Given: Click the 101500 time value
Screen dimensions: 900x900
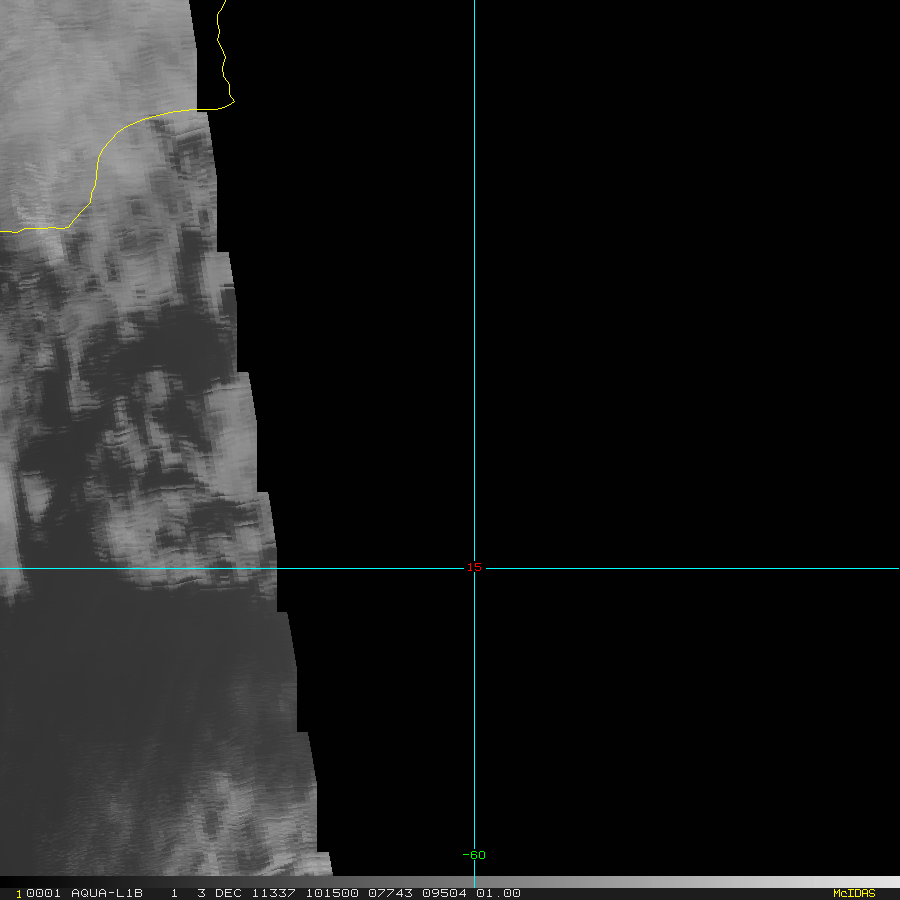Looking at the screenshot, I should (334, 893).
